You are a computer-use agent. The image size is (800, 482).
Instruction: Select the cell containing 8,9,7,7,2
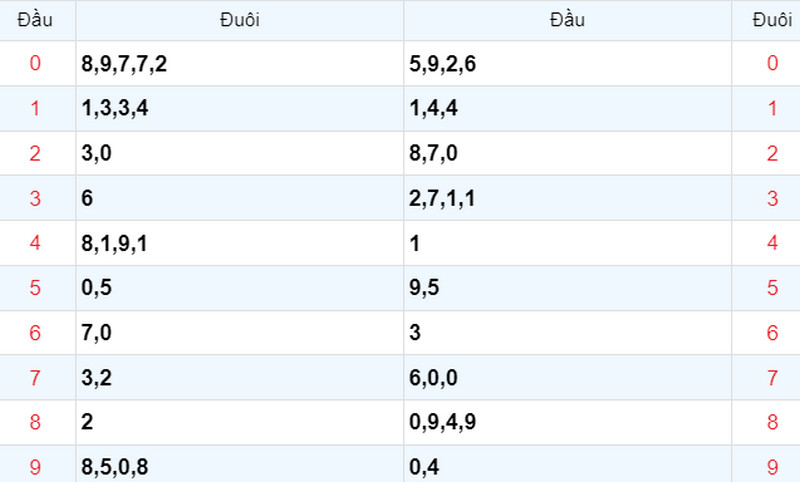(240, 63)
